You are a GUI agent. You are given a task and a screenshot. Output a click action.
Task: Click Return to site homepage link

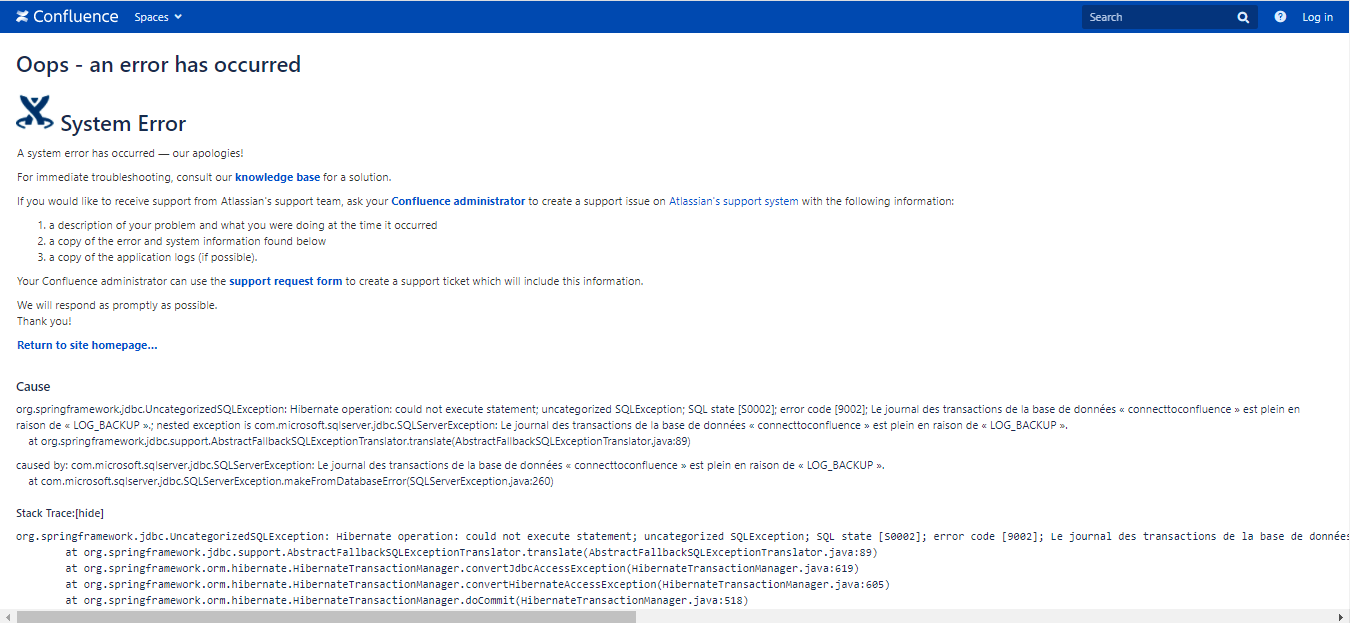[87, 345]
